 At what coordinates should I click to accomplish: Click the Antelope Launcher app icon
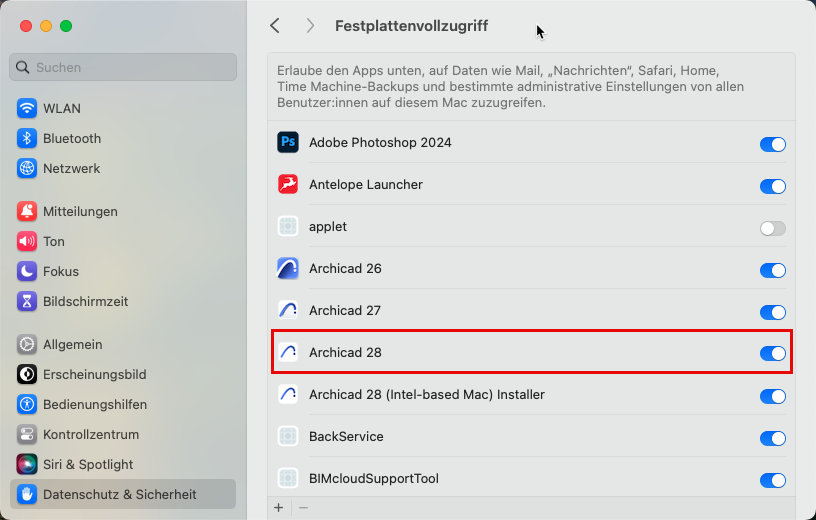point(288,185)
